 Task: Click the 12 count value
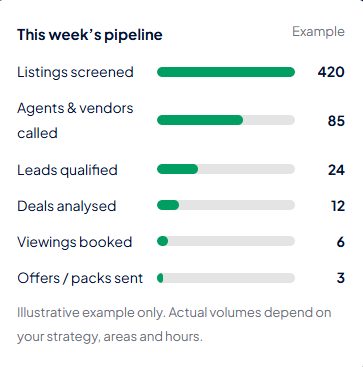[338, 206]
